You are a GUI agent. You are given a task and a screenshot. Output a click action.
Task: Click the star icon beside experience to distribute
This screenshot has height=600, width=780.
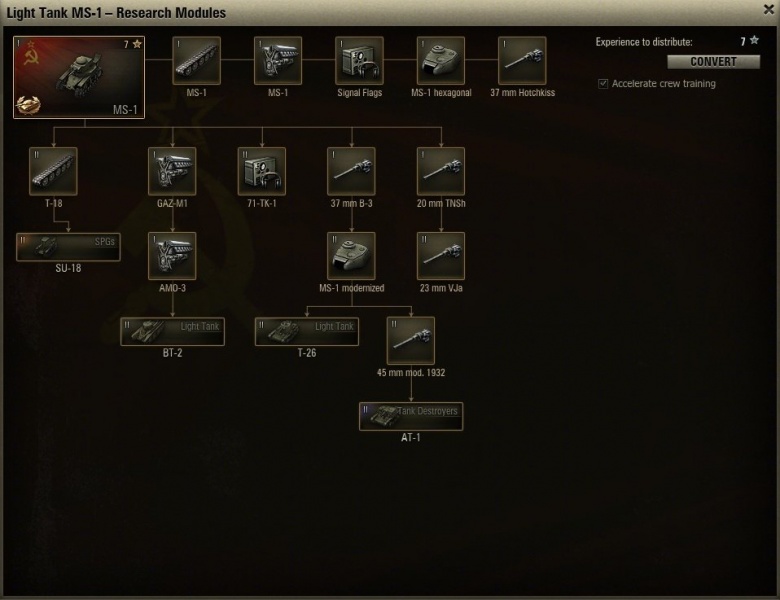(754, 40)
